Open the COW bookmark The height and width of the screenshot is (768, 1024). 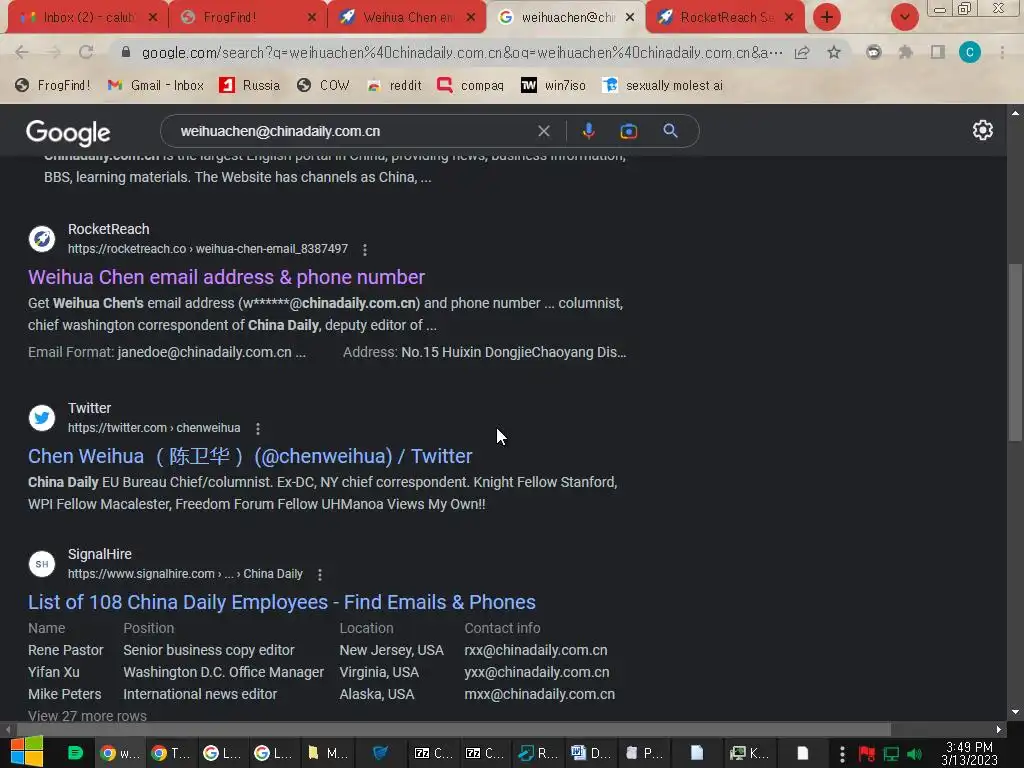click(323, 86)
